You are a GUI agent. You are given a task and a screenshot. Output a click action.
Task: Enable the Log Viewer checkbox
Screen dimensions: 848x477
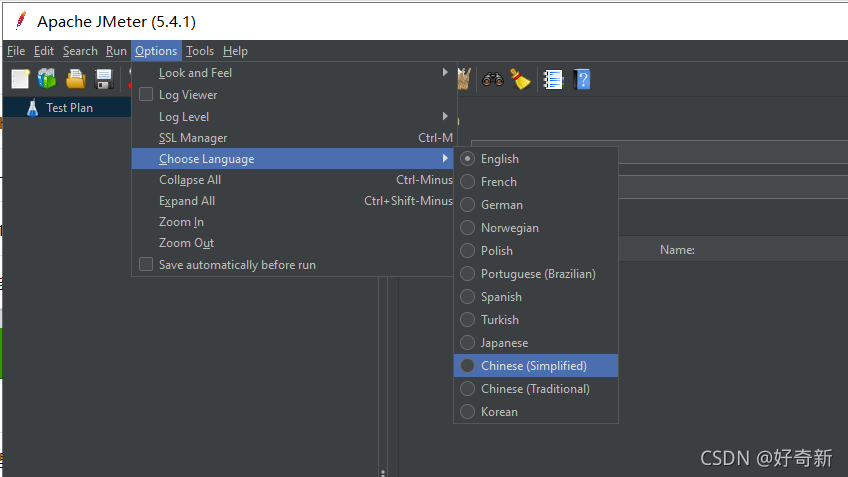tap(146, 94)
